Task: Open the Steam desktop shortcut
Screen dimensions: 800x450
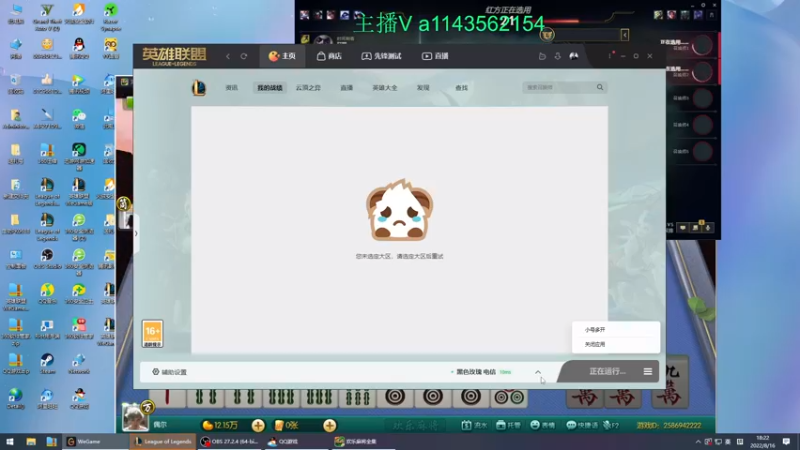Action: (x=47, y=363)
